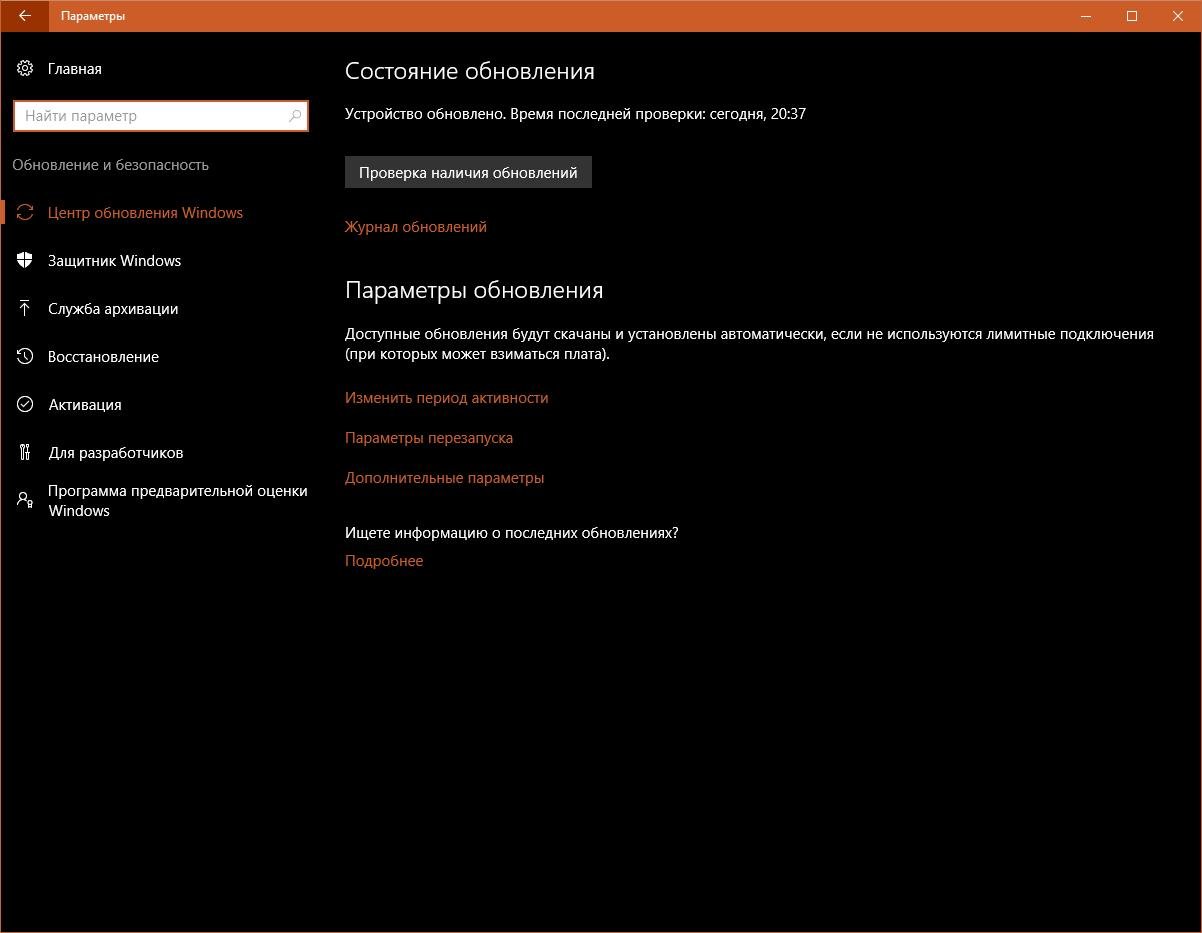Open Дополнительные параметры link
Image resolution: width=1202 pixels, height=933 pixels.
445,478
